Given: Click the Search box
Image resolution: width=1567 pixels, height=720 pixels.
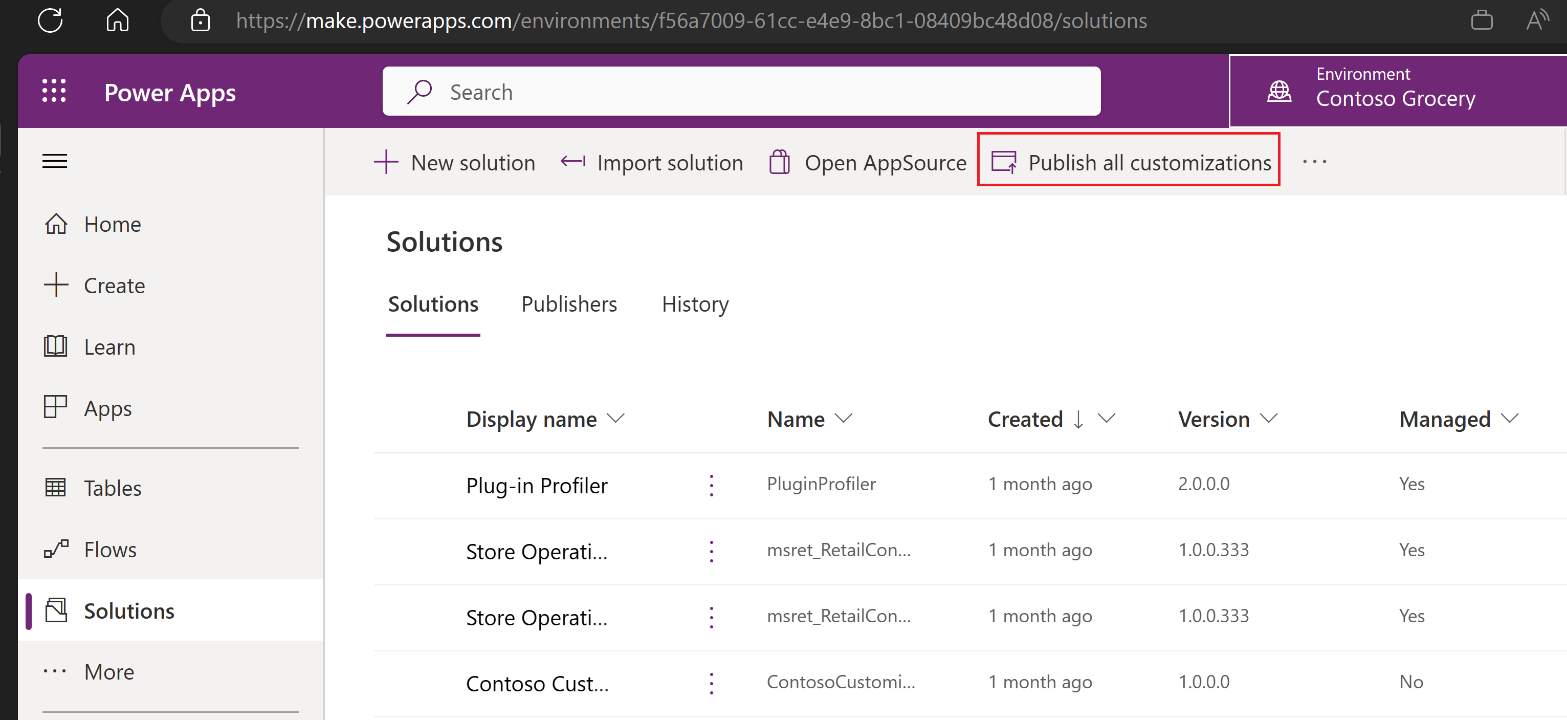Looking at the screenshot, I should tap(741, 92).
